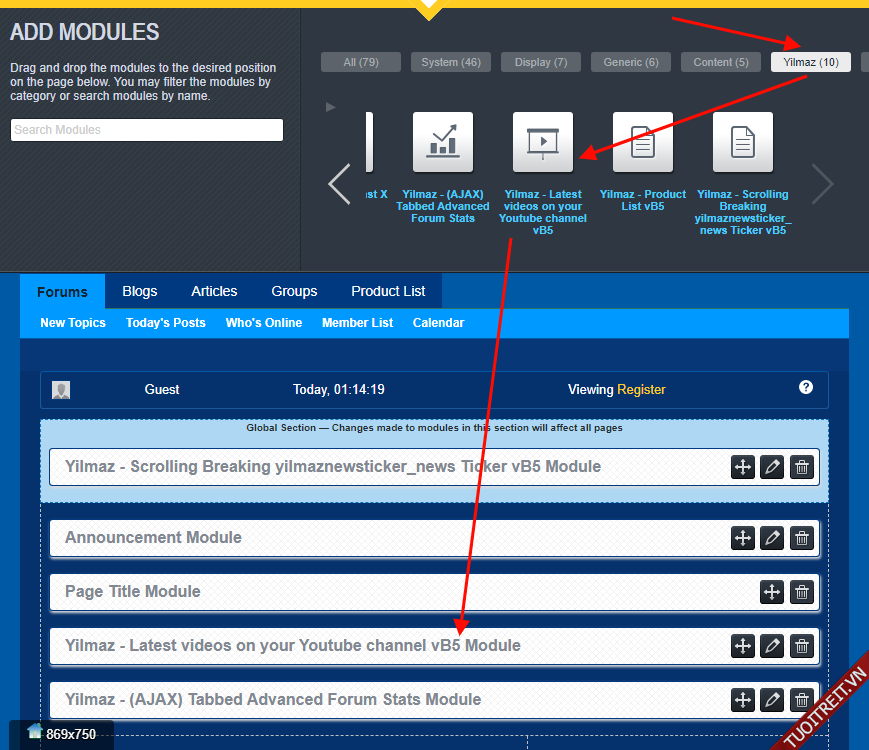The height and width of the screenshot is (750, 869).
Task: Filter modules by Yilmaz (10) category
Action: 811,62
